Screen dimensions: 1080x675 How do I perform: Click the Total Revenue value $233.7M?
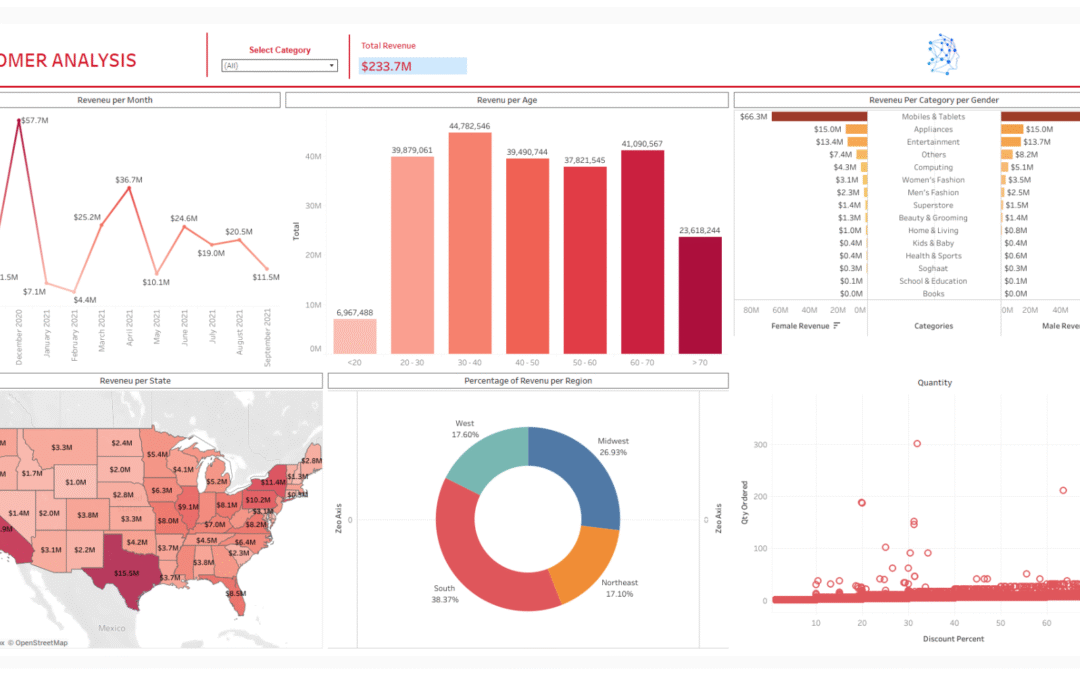[x=385, y=65]
